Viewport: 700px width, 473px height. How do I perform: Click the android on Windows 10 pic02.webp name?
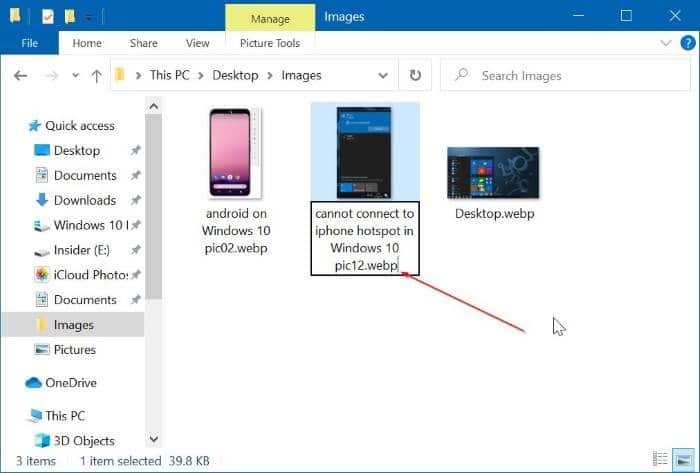236,231
